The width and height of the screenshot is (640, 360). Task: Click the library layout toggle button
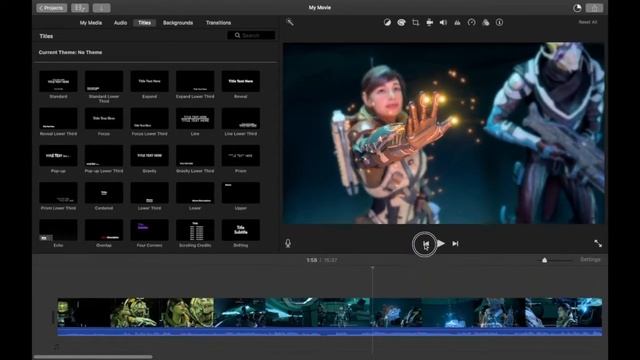80,8
